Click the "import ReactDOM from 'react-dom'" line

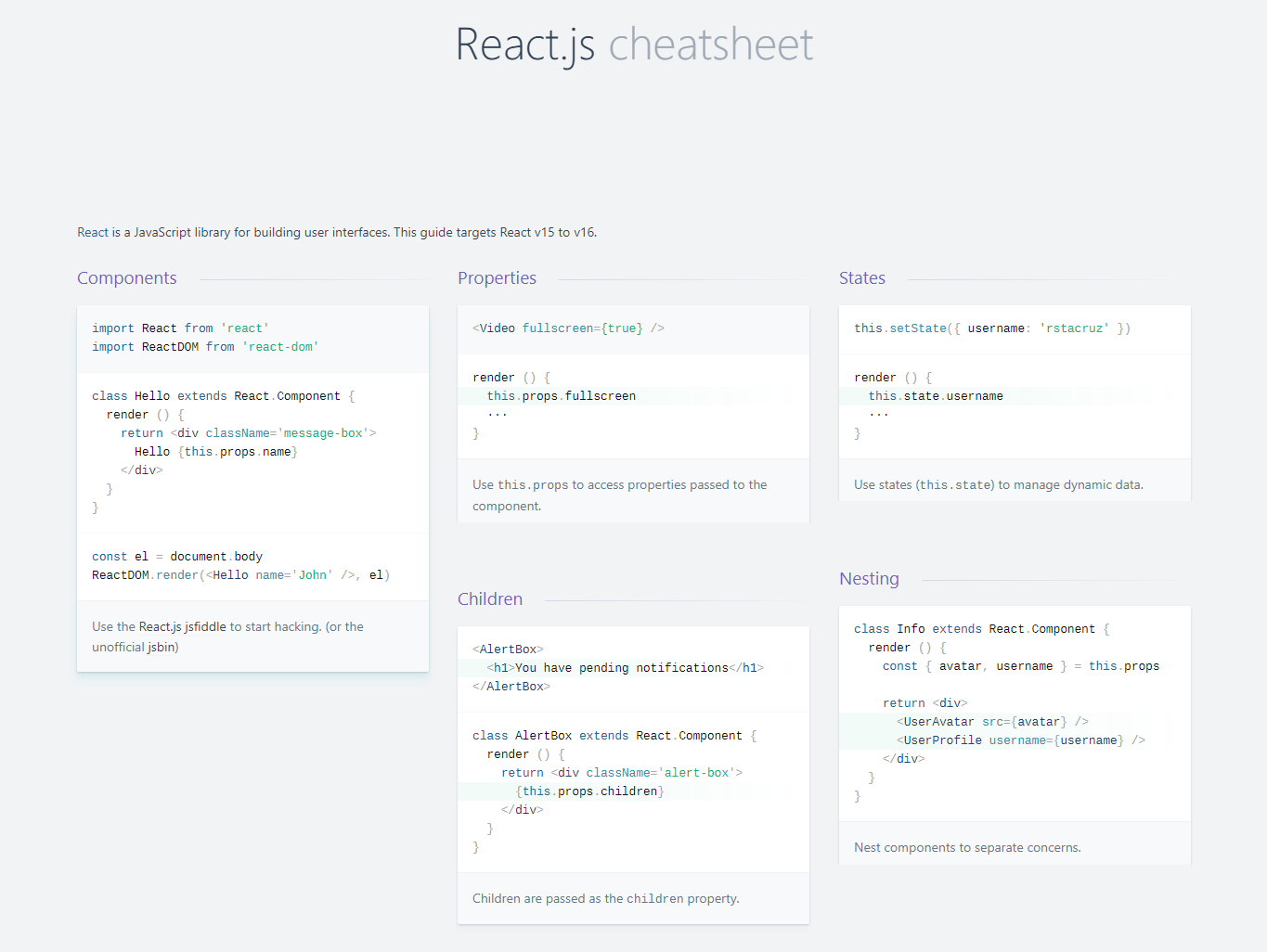(x=205, y=347)
